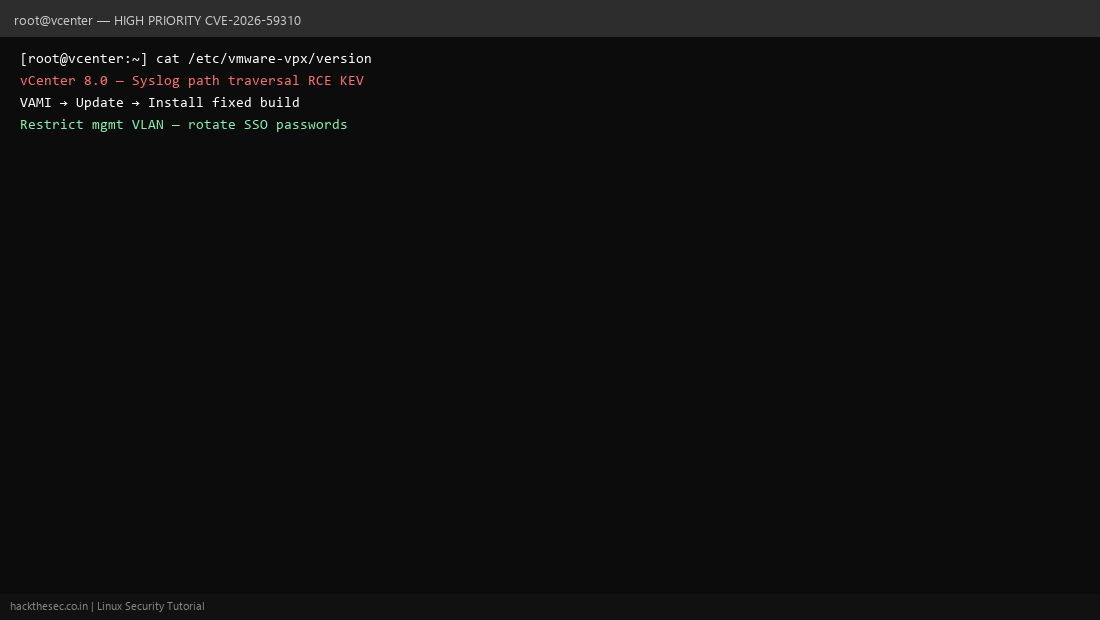This screenshot has height=620, width=1100.
Task: Select the red line 'vCenter 8.0 — Syslog path traversal RCE KEV'
Action: [x=192, y=81]
